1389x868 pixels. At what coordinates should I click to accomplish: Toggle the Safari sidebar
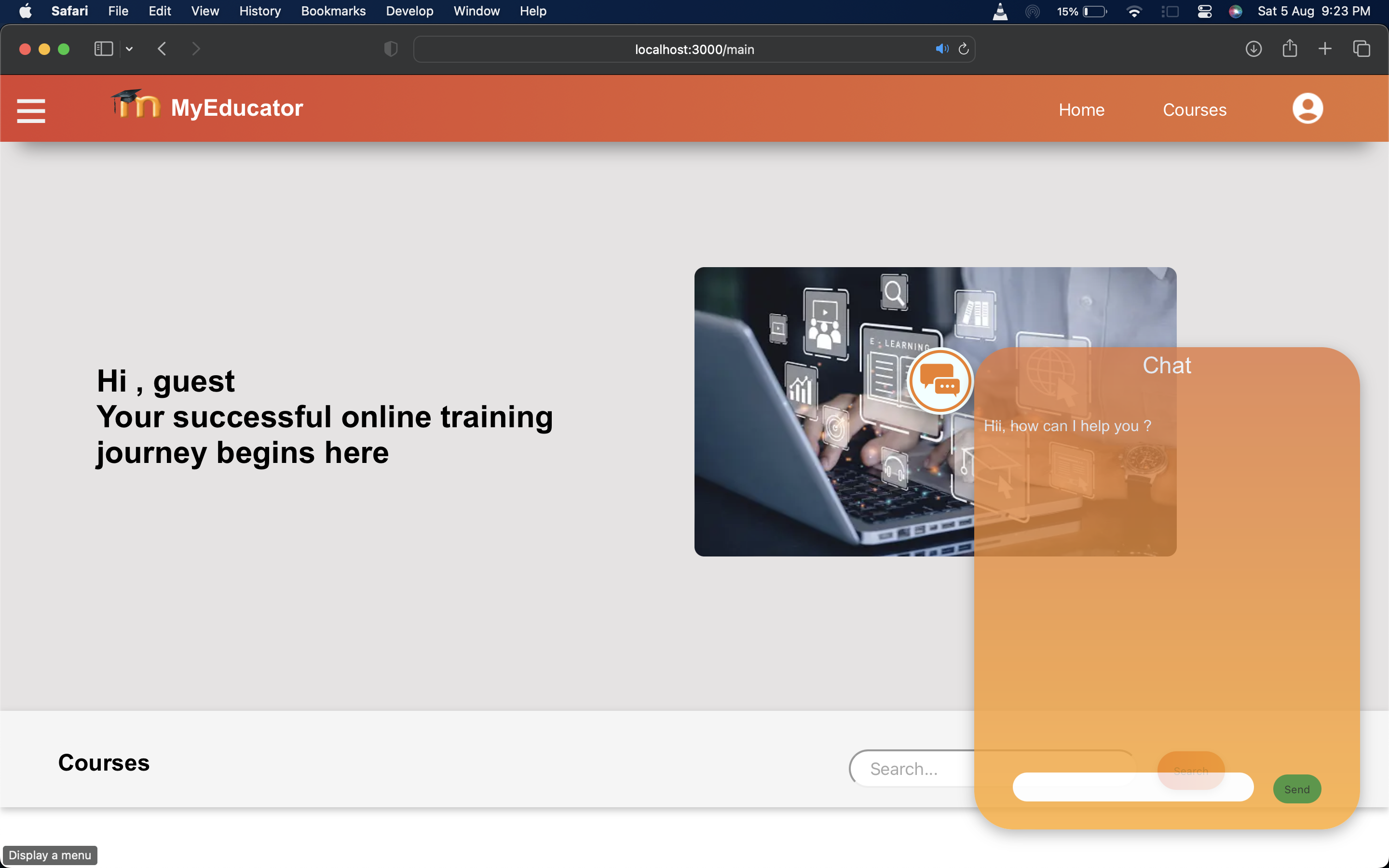[x=103, y=49]
